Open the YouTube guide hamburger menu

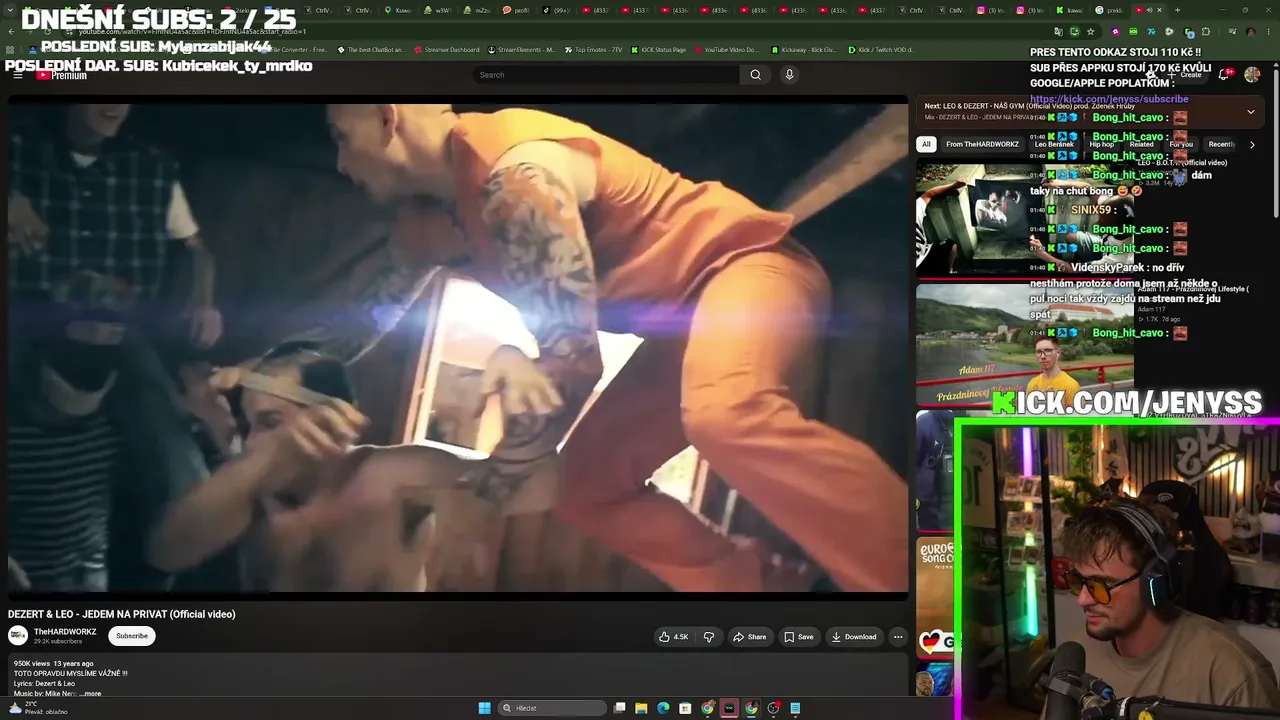(x=17, y=75)
